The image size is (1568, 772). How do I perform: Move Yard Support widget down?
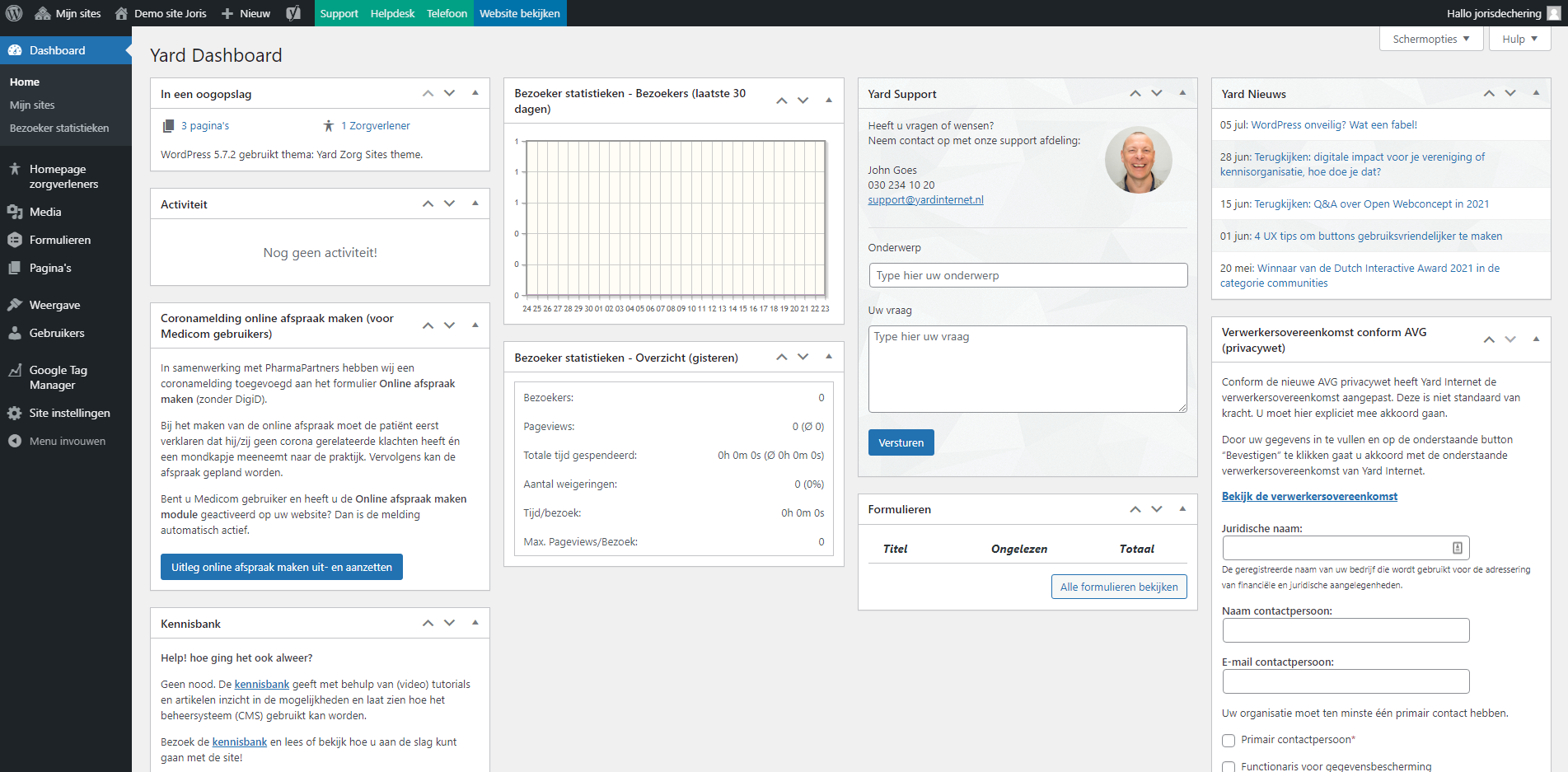click(1157, 93)
